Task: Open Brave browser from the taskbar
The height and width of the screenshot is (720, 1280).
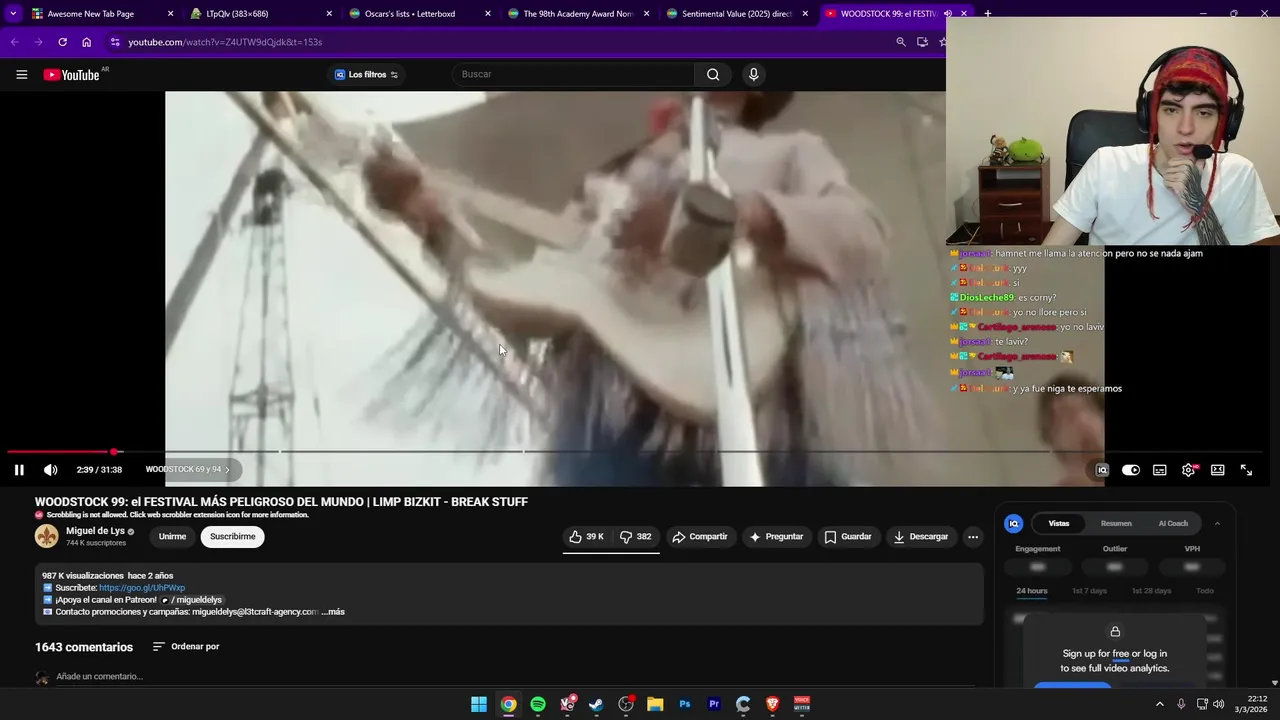Action: (x=772, y=704)
